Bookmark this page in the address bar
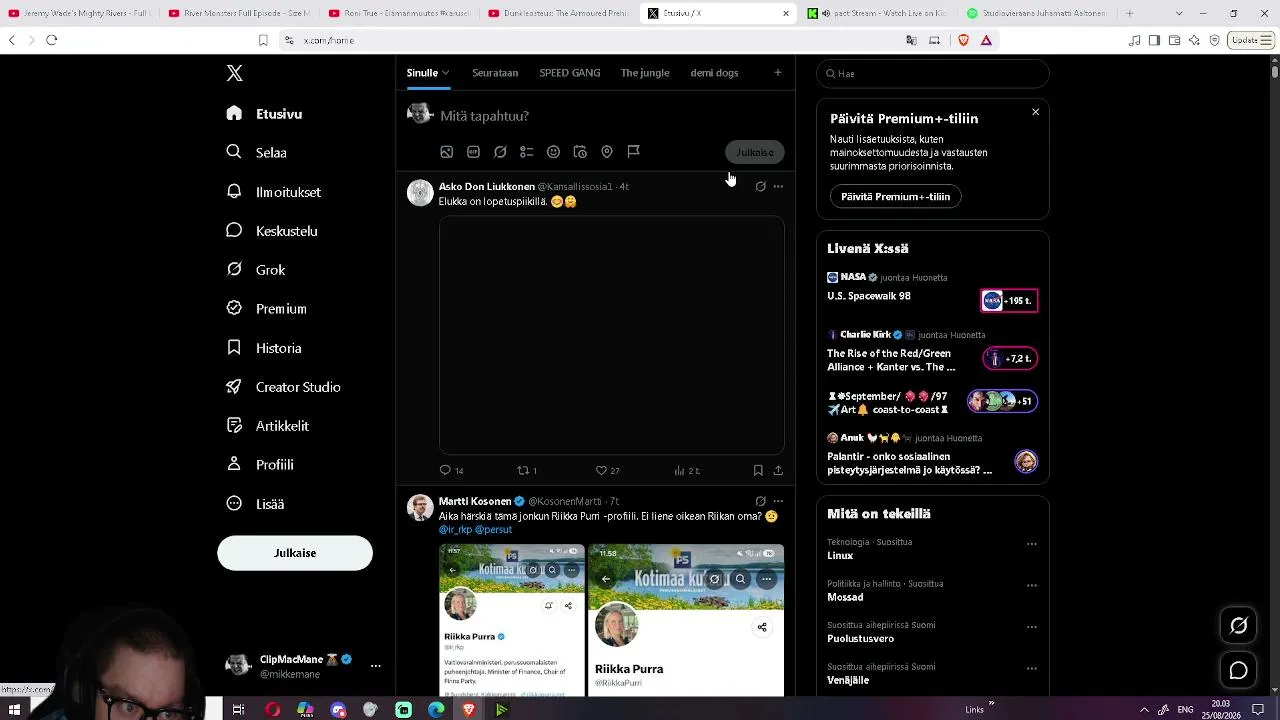Screen dimensions: 1280x720 pos(263,40)
